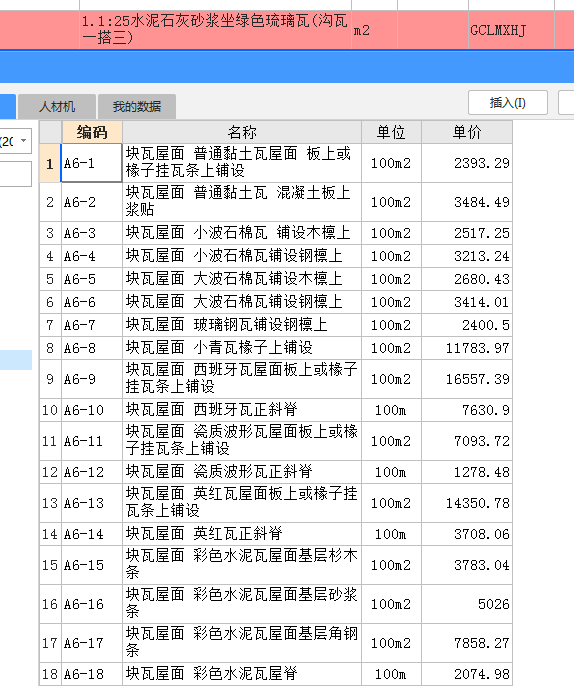The image size is (574, 686).
Task: Select code cell A6-15
Action: point(91,565)
